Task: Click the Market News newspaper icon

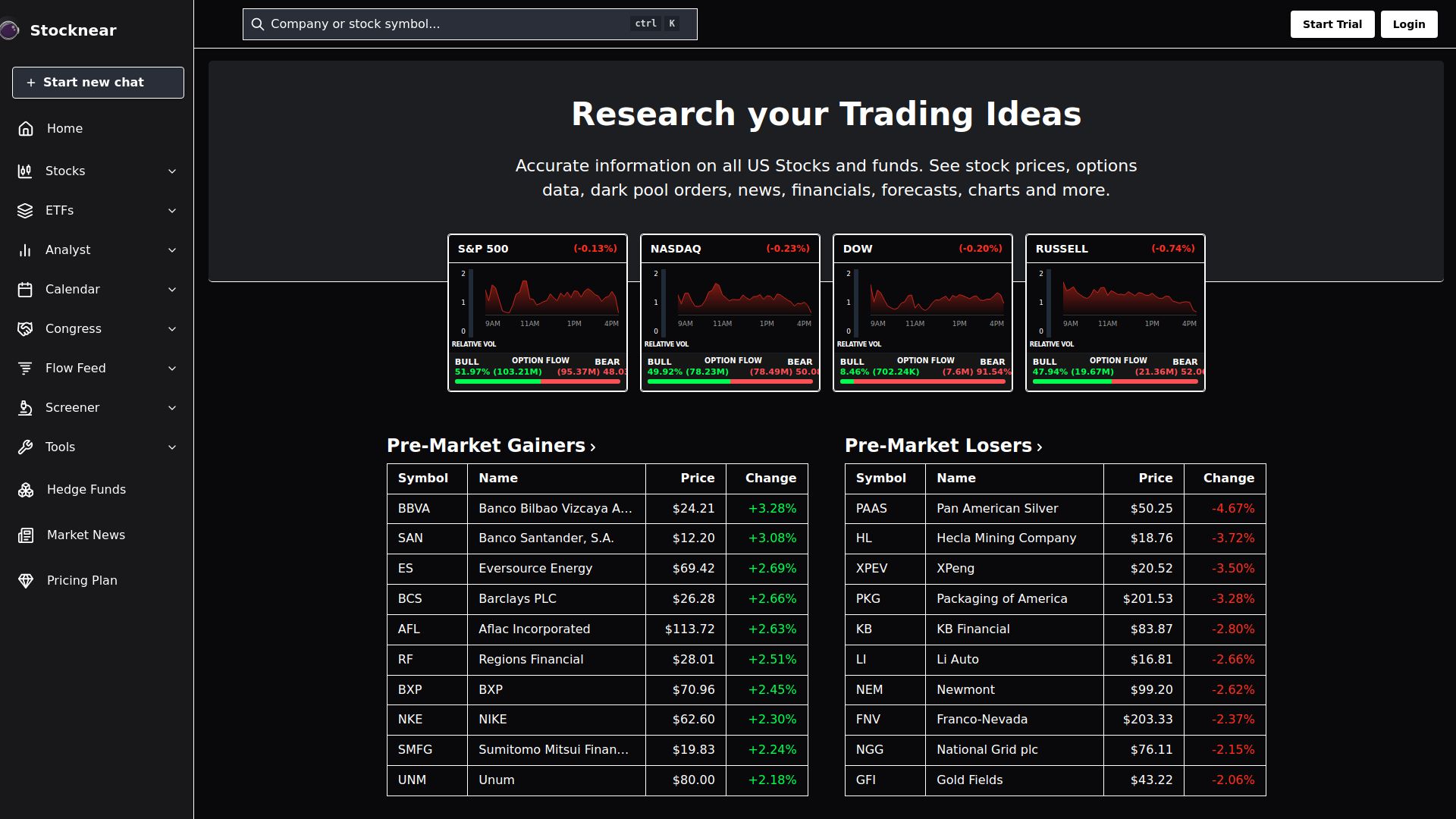Action: tap(26, 535)
